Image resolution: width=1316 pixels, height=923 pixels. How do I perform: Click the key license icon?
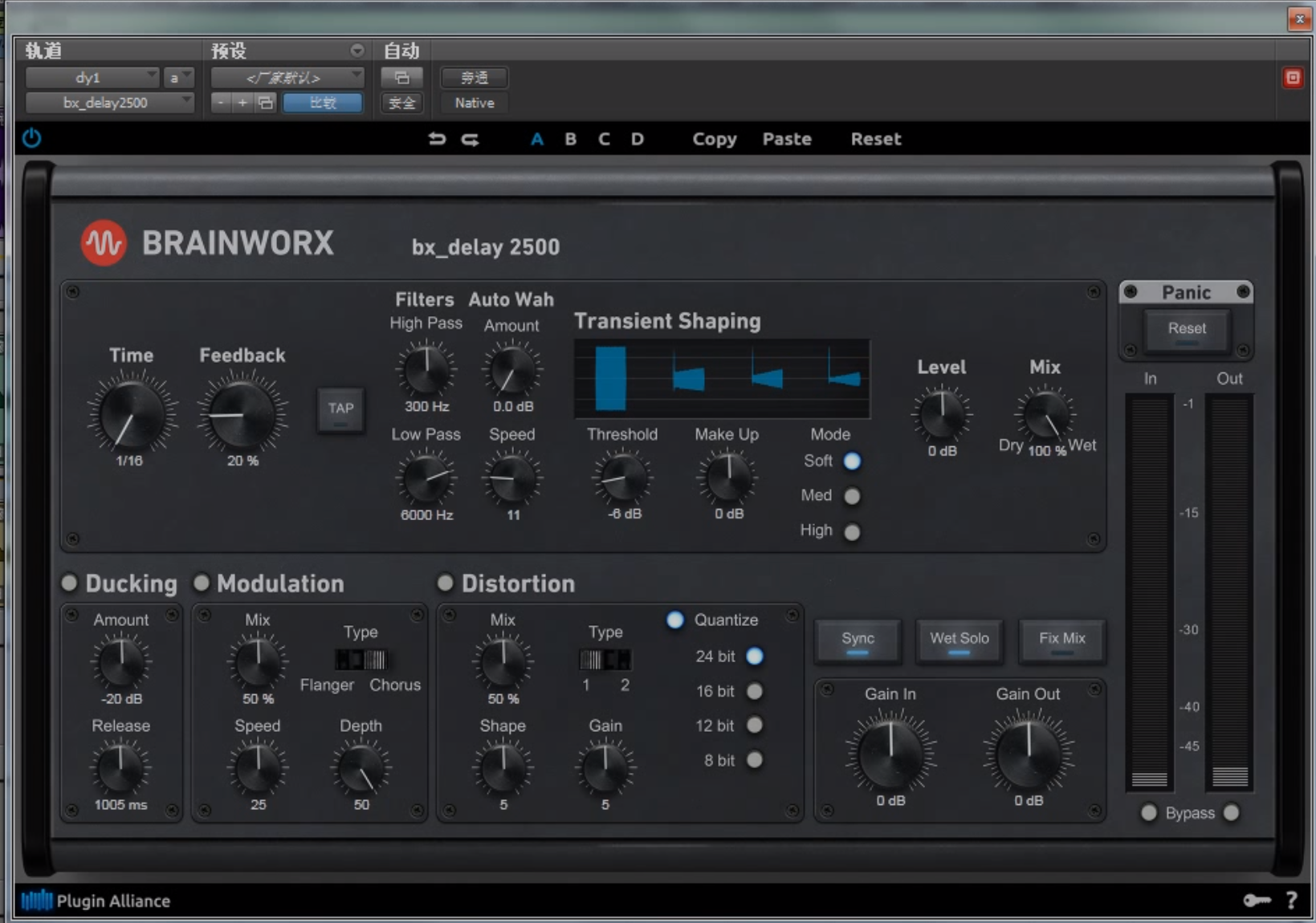pos(1257,901)
